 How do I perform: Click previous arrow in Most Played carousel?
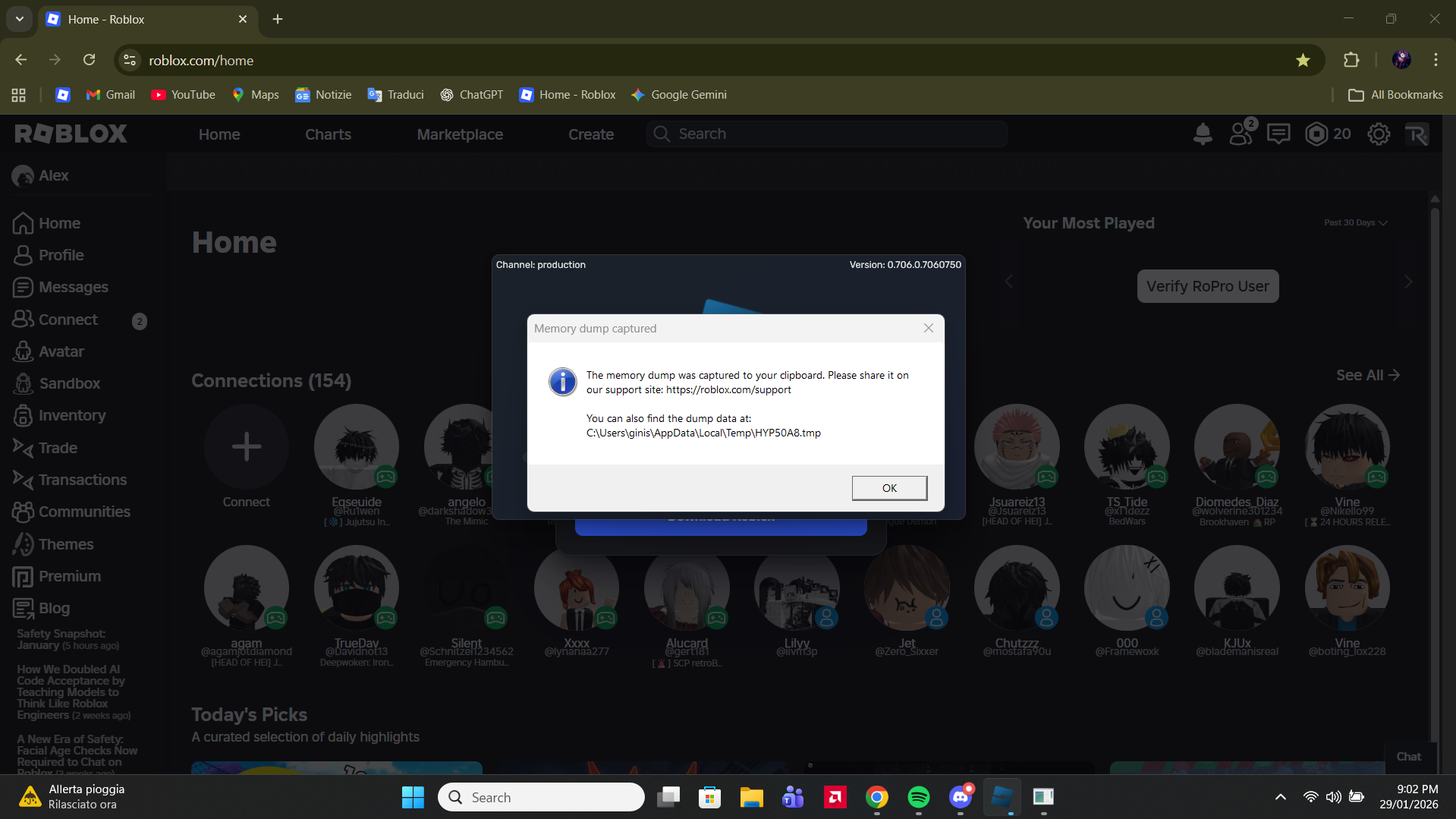(x=1008, y=282)
